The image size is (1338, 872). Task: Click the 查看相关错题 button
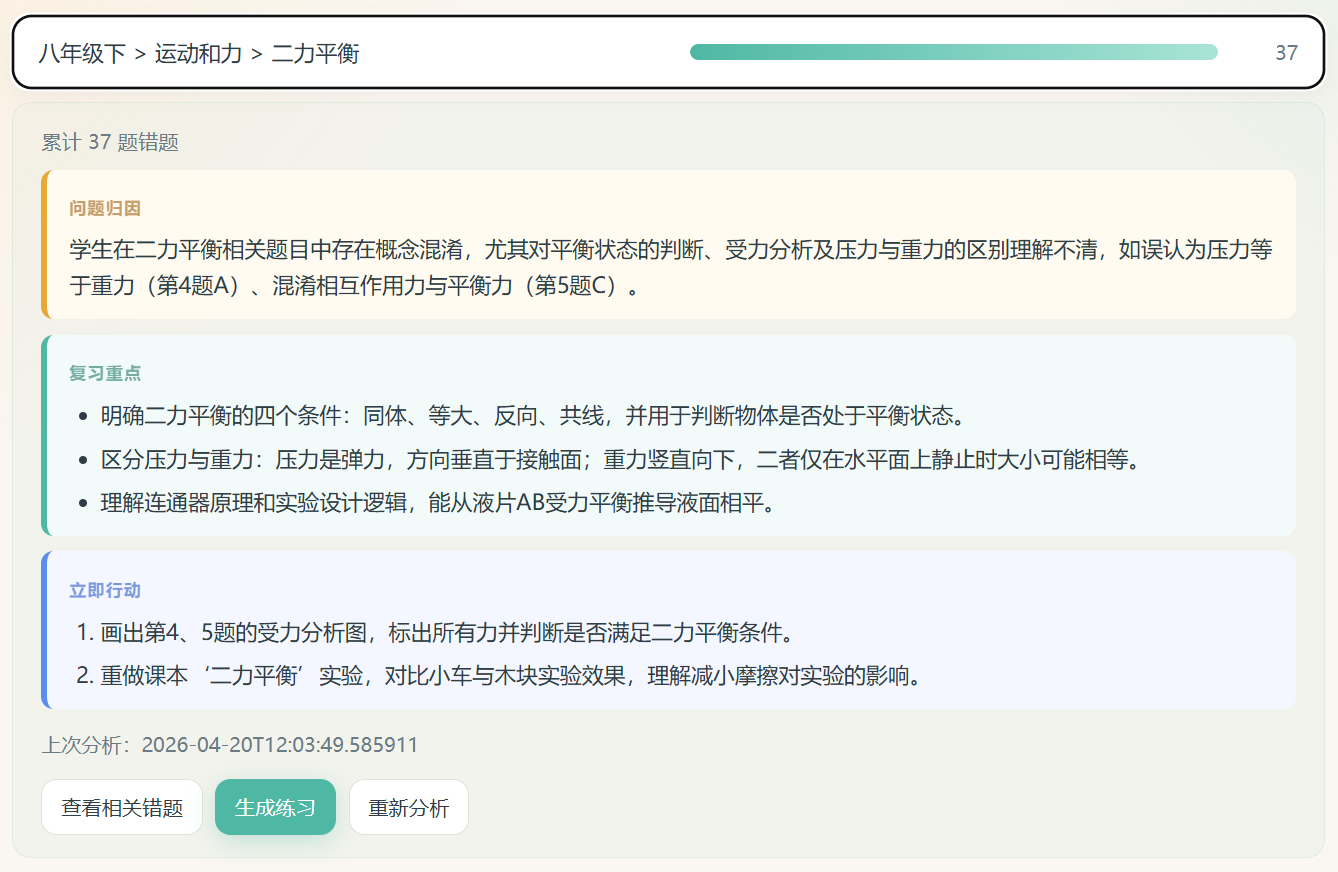122,806
